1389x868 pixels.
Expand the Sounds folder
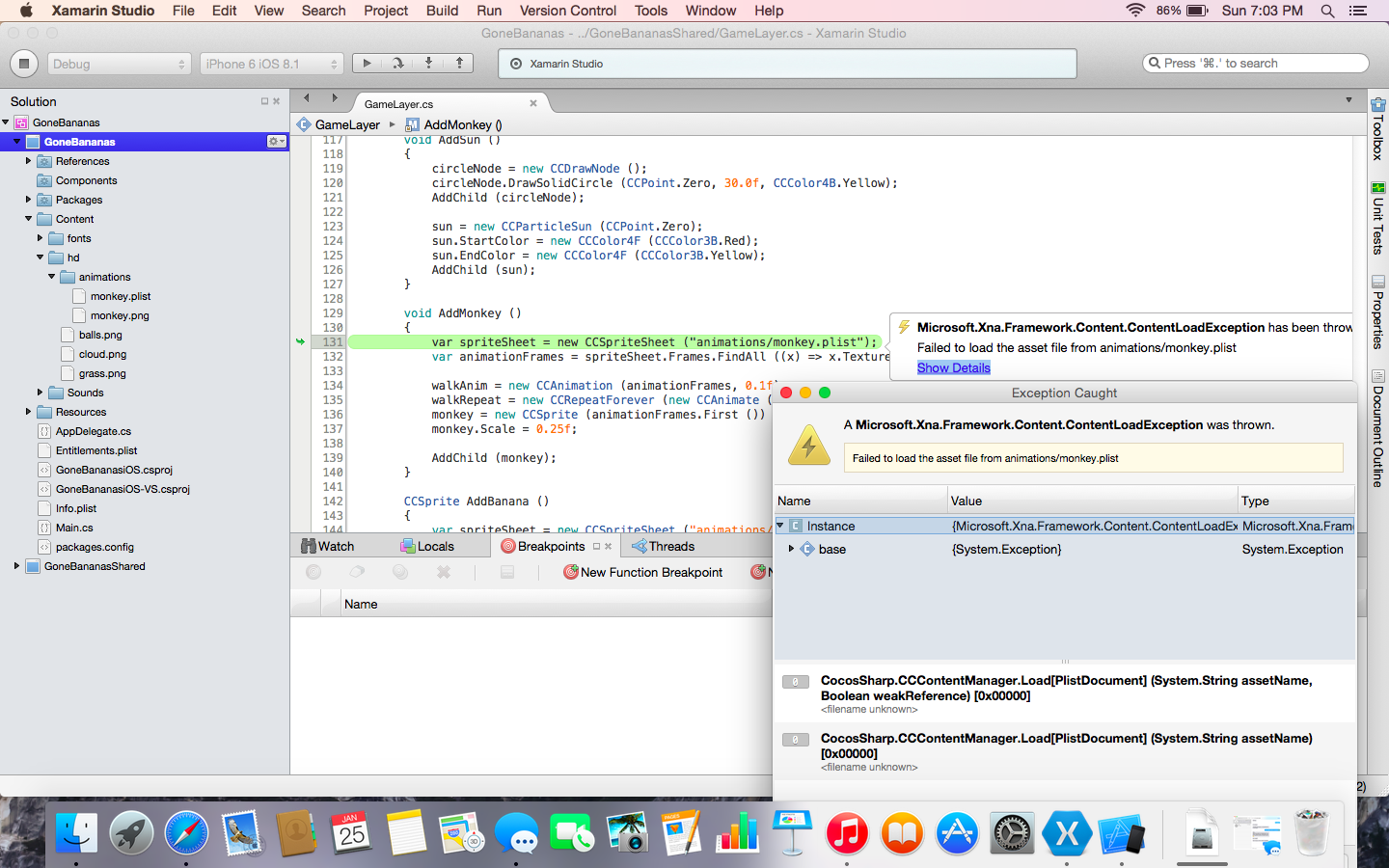pos(41,393)
